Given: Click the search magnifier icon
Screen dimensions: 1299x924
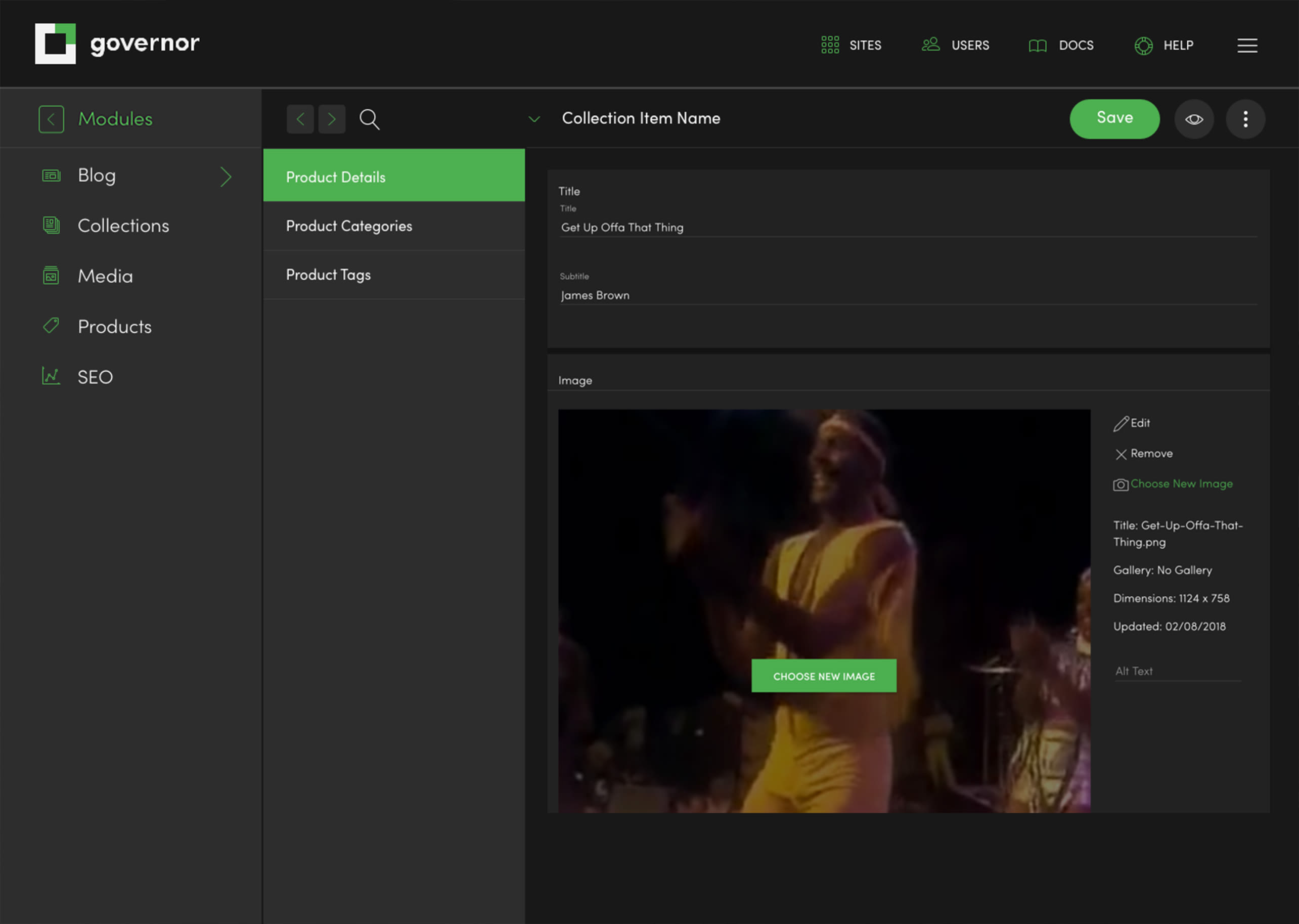Looking at the screenshot, I should [x=369, y=119].
